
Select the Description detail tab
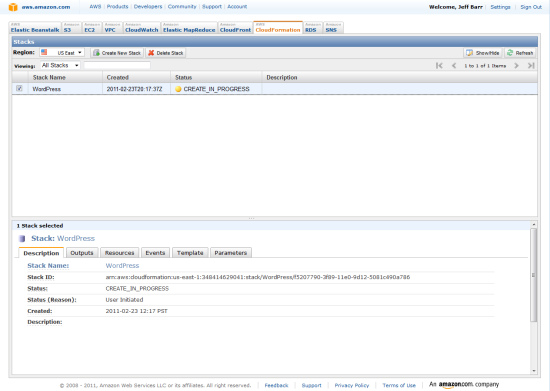[x=41, y=253]
